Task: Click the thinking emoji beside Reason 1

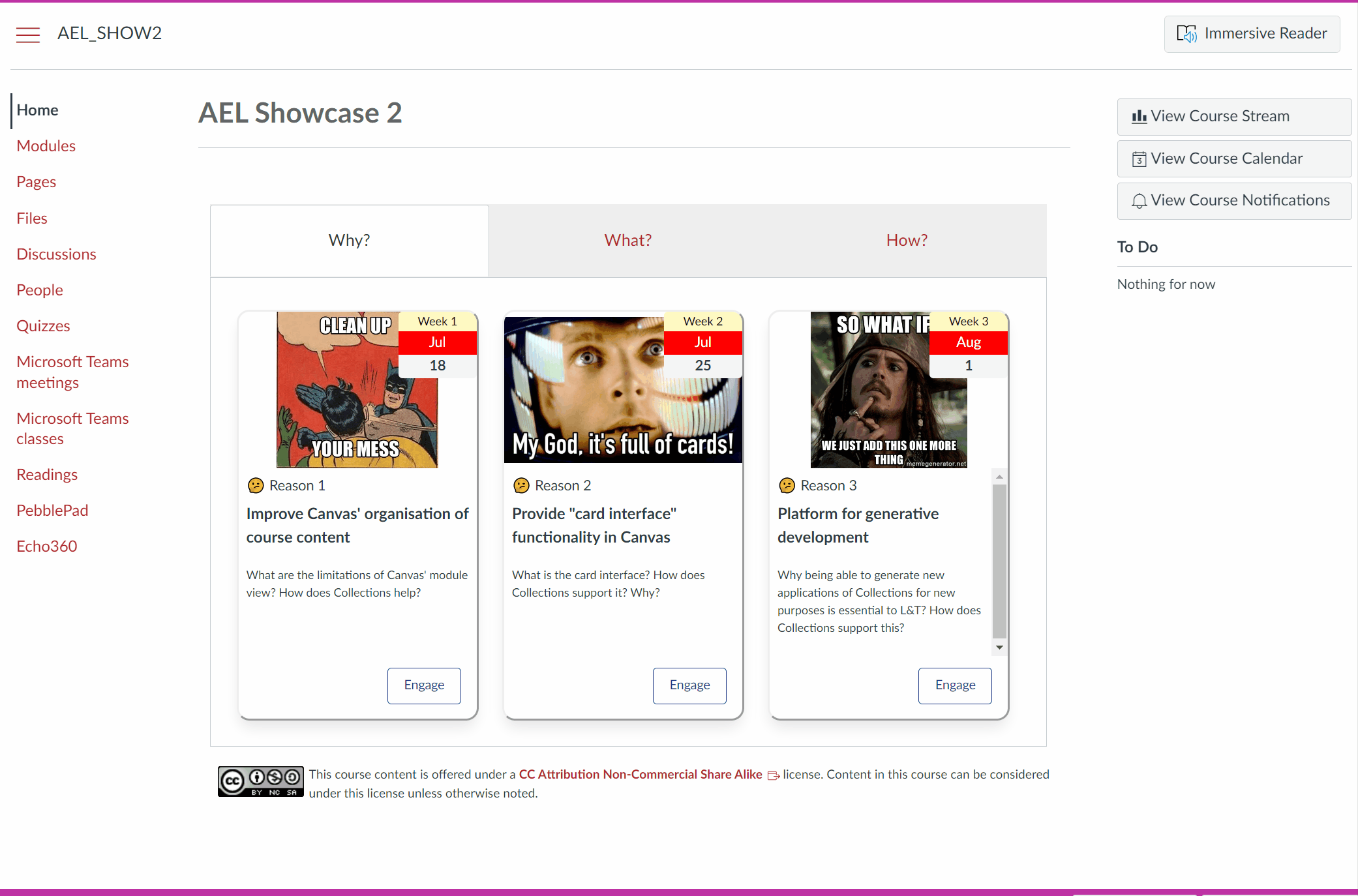Action: tap(256, 485)
